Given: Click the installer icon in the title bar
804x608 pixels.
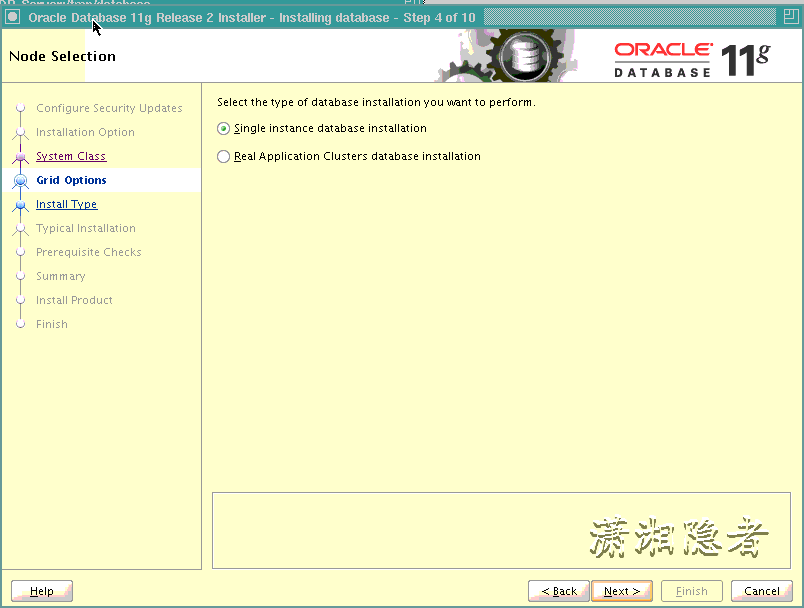Looking at the screenshot, I should point(12,16).
